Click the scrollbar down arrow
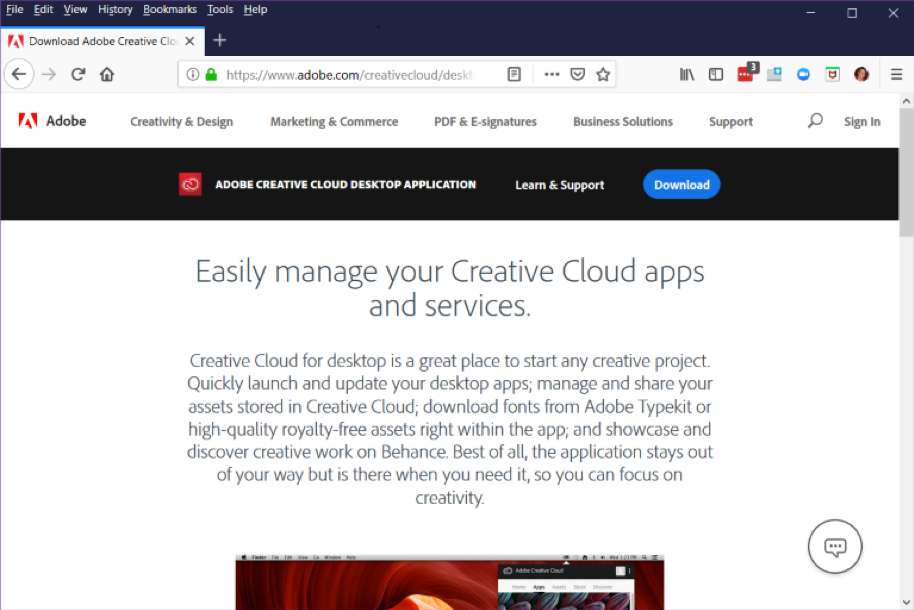 (x=906, y=602)
